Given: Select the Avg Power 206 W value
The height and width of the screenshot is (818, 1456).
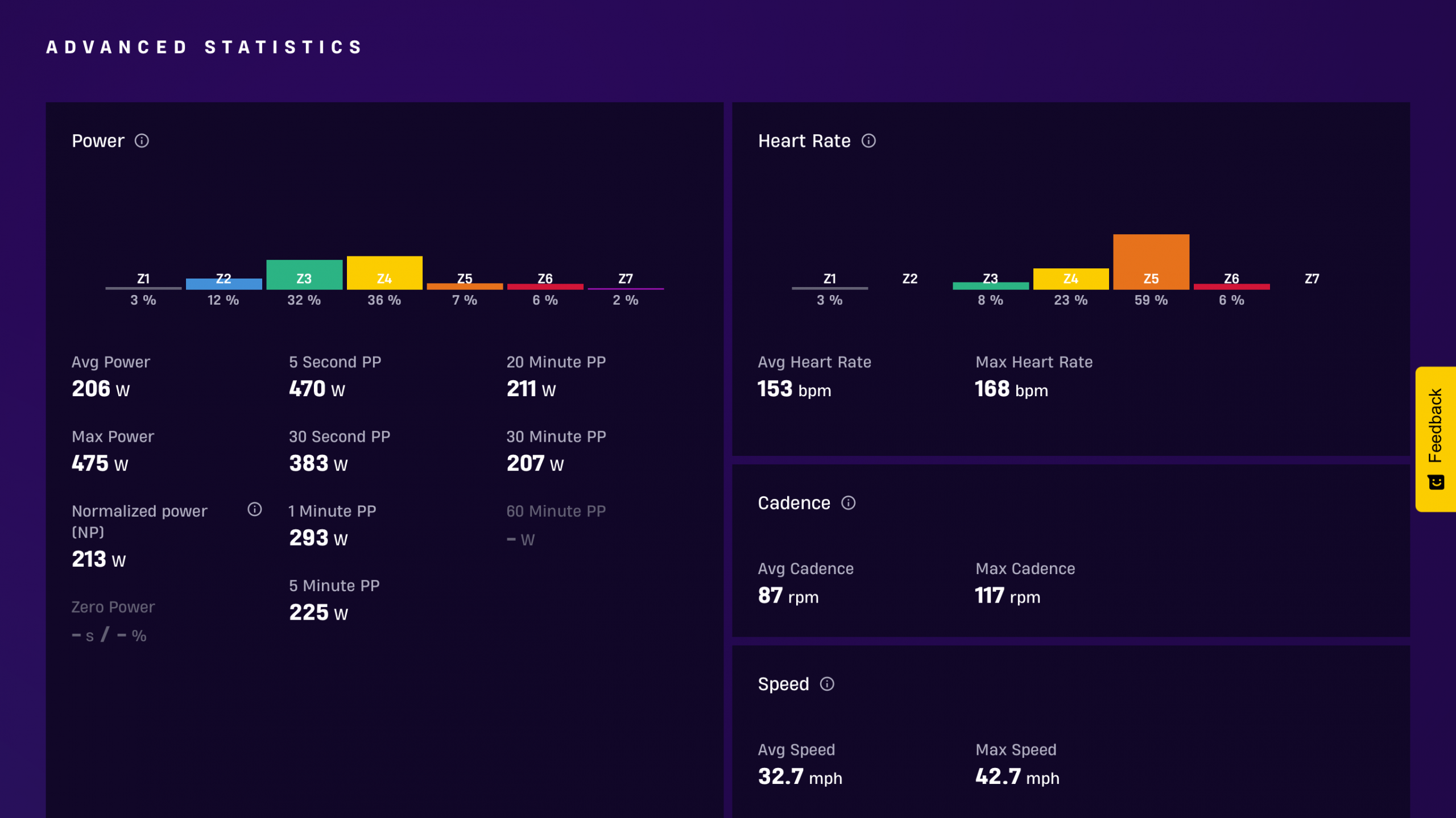Looking at the screenshot, I should 101,389.
